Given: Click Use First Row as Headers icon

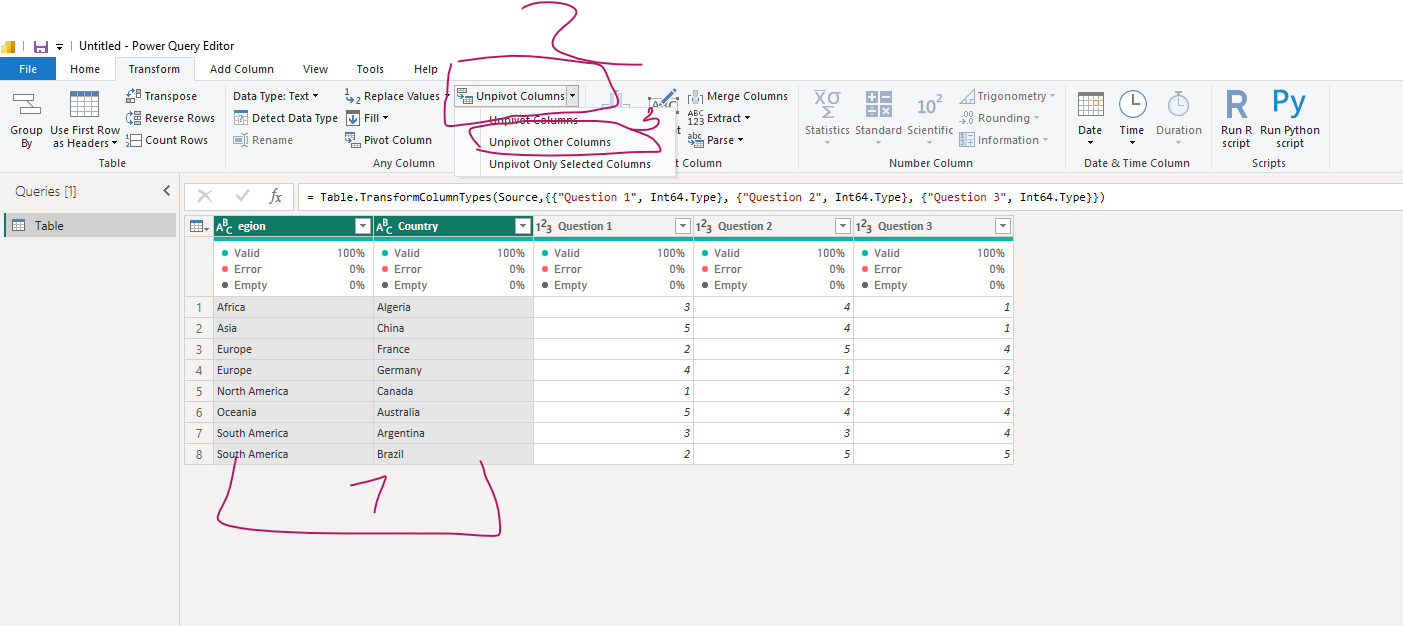Looking at the screenshot, I should [x=85, y=105].
